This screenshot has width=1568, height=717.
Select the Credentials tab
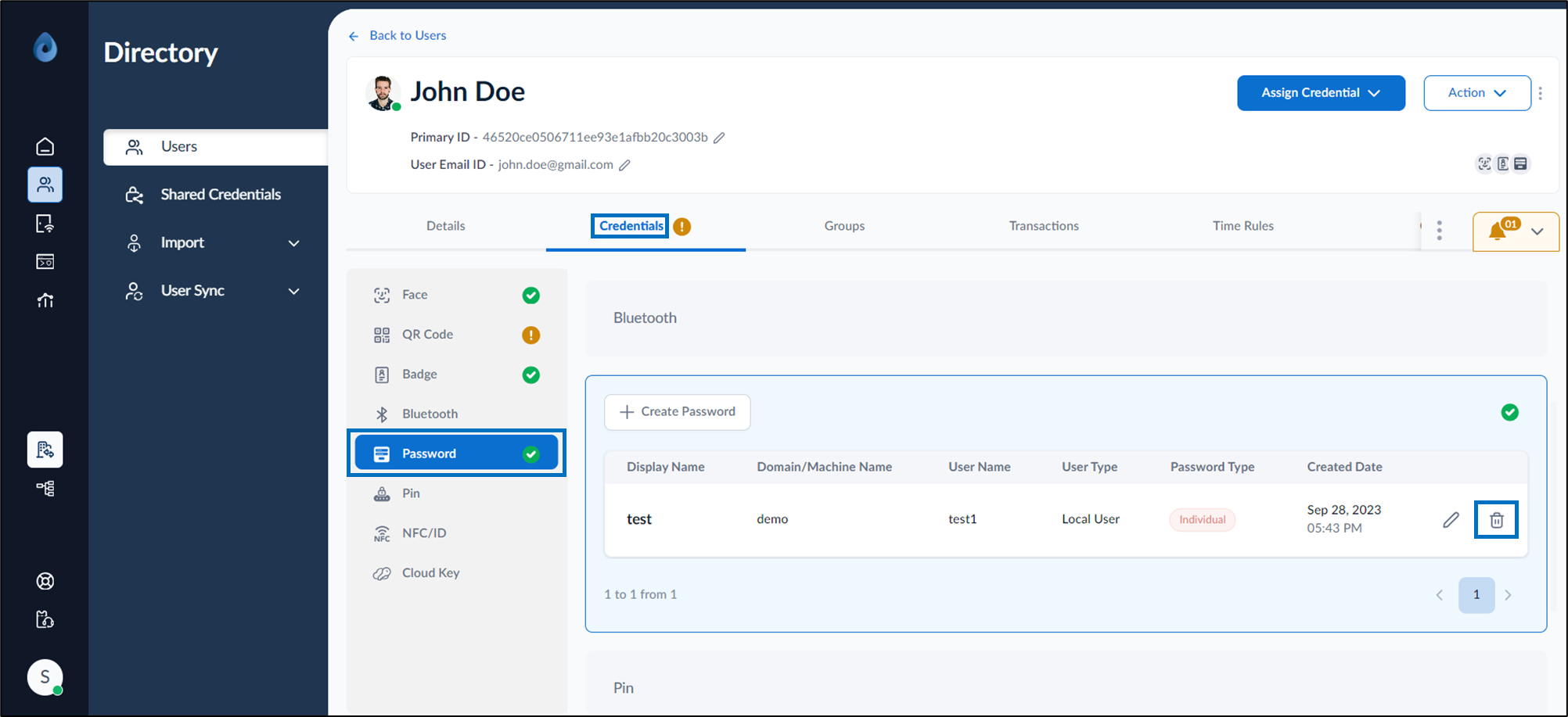[631, 226]
